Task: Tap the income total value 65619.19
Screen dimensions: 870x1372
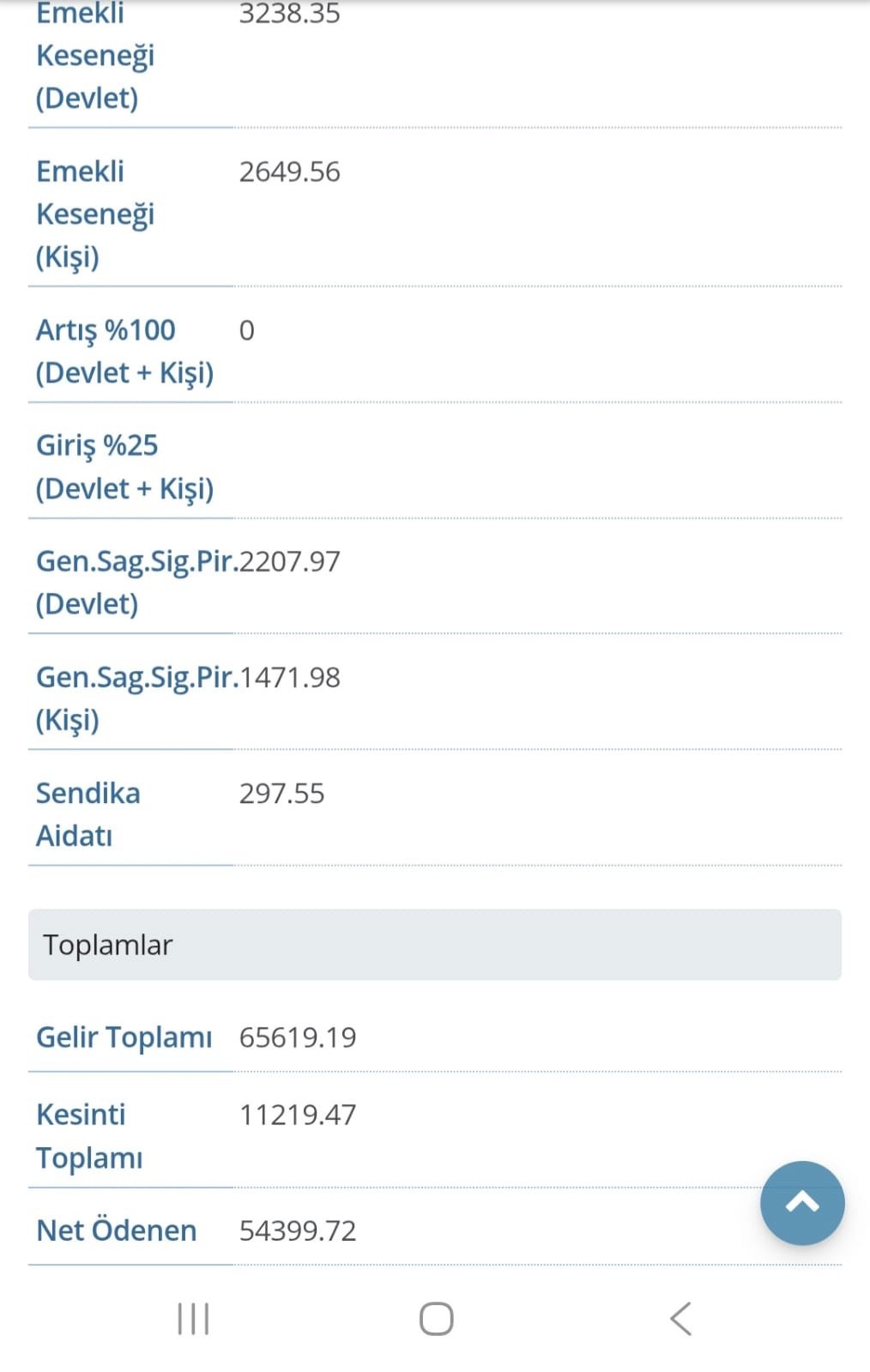Action: click(297, 1037)
